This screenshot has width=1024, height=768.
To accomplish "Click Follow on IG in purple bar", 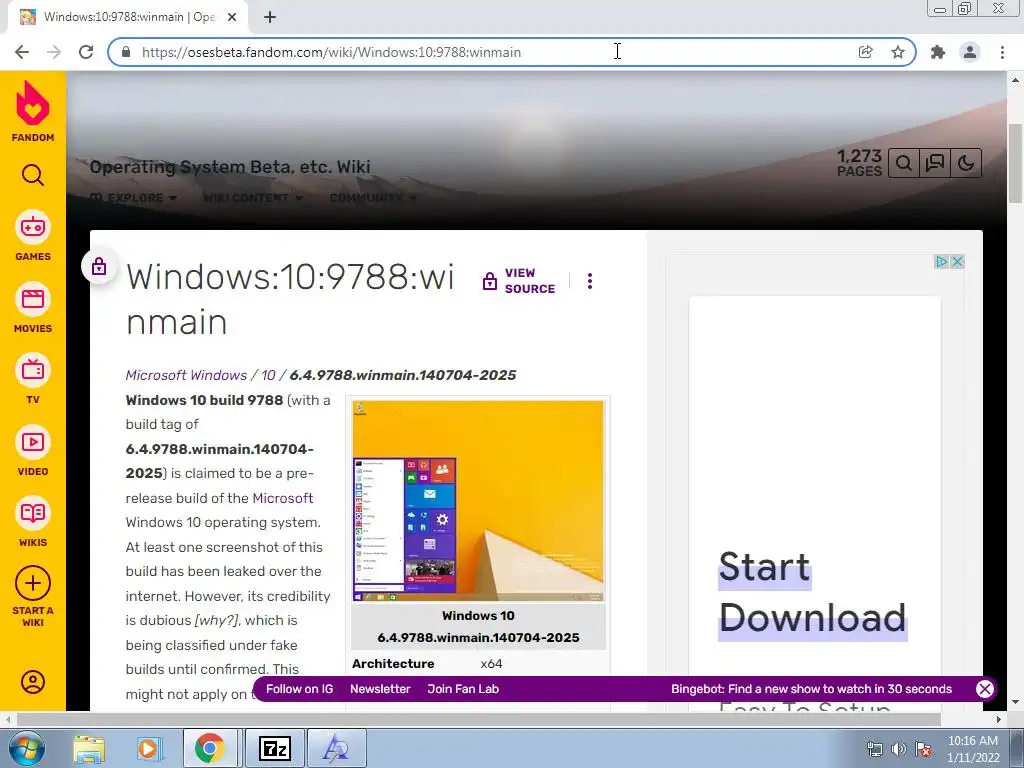I will 299,689.
